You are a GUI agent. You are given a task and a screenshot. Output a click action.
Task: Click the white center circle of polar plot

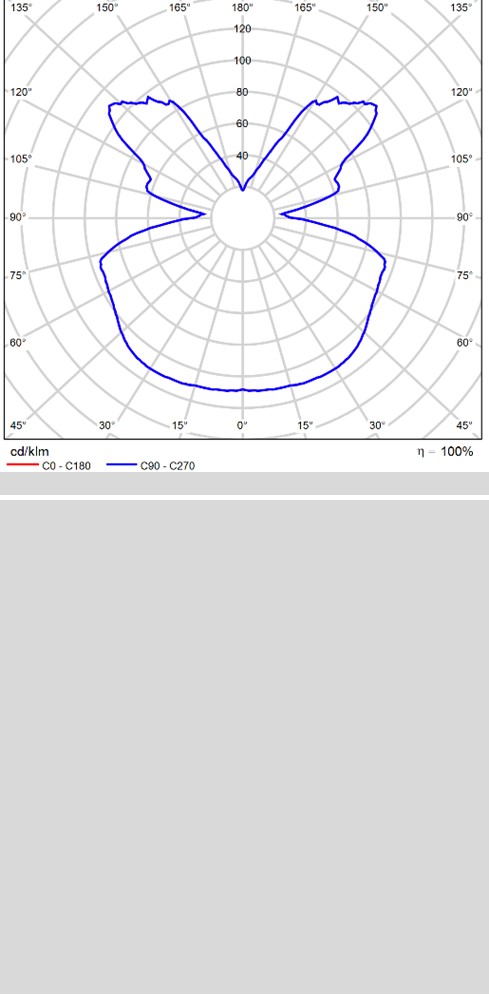click(x=242, y=218)
